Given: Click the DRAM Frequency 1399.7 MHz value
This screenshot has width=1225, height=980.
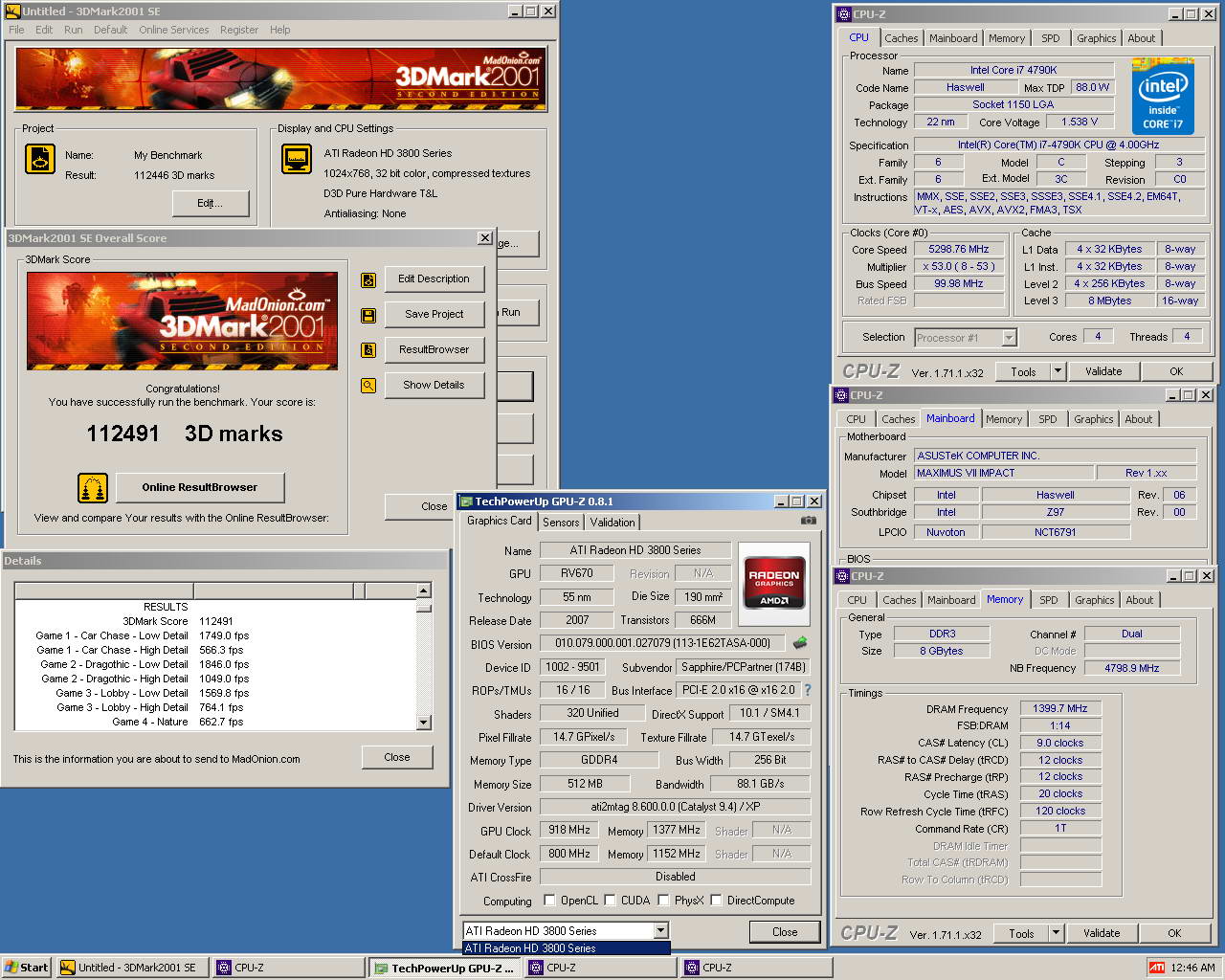Looking at the screenshot, I should pos(1059,708).
